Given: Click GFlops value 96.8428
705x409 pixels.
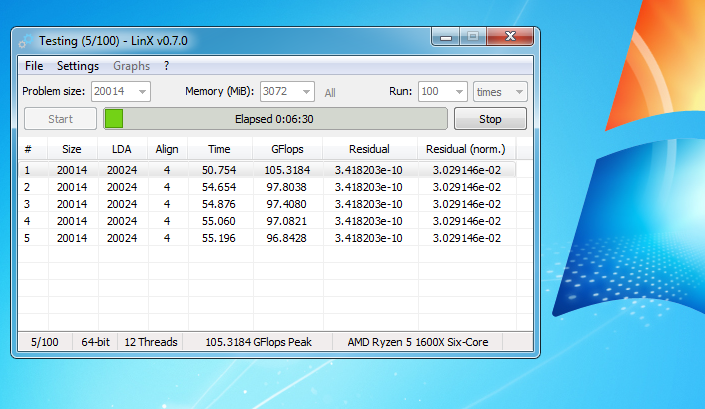Looking at the screenshot, I should click(286, 239).
